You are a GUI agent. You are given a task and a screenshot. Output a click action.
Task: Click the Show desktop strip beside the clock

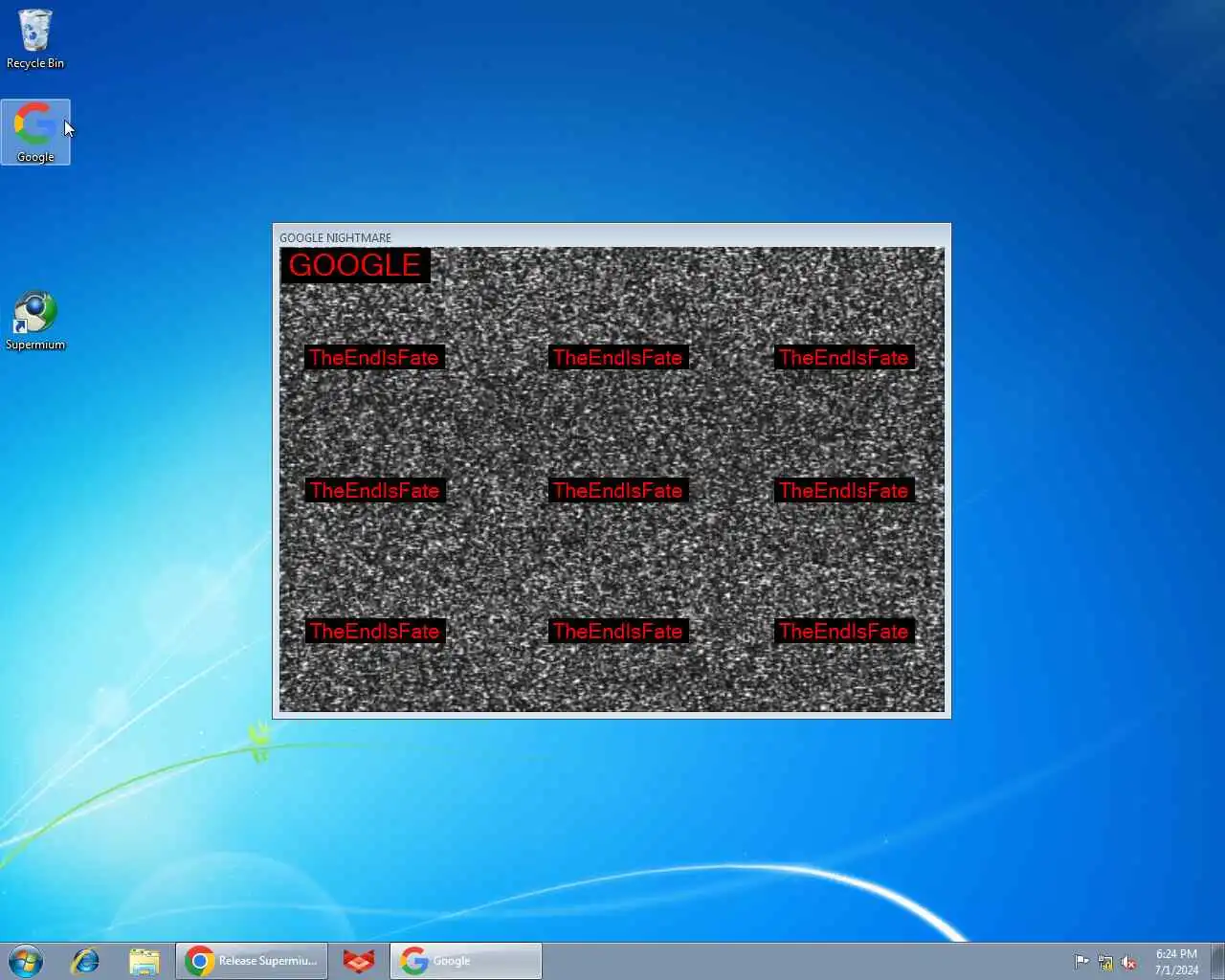1217,961
